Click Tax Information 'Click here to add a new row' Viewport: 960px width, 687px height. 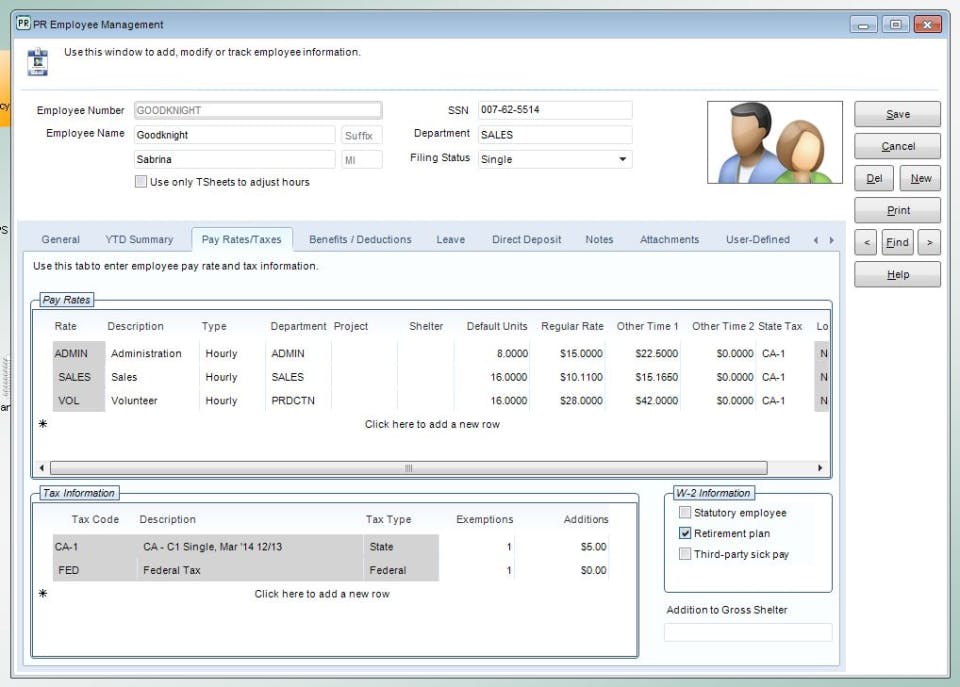(321, 593)
